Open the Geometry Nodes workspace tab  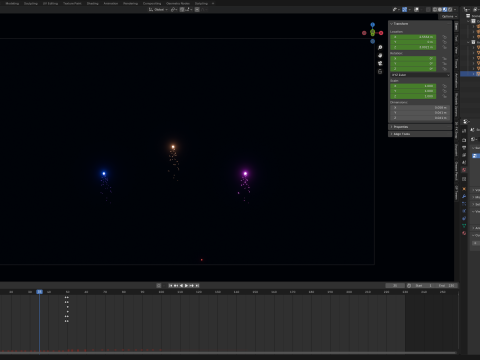pos(178,3)
